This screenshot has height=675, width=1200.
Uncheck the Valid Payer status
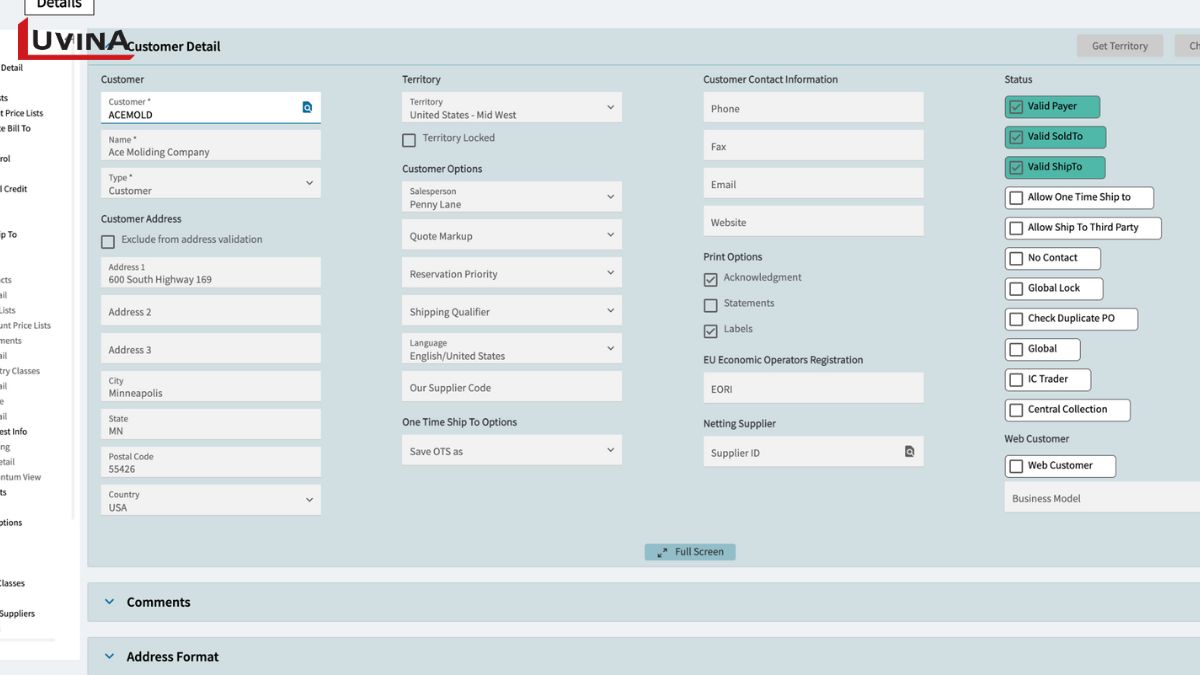pos(1016,107)
